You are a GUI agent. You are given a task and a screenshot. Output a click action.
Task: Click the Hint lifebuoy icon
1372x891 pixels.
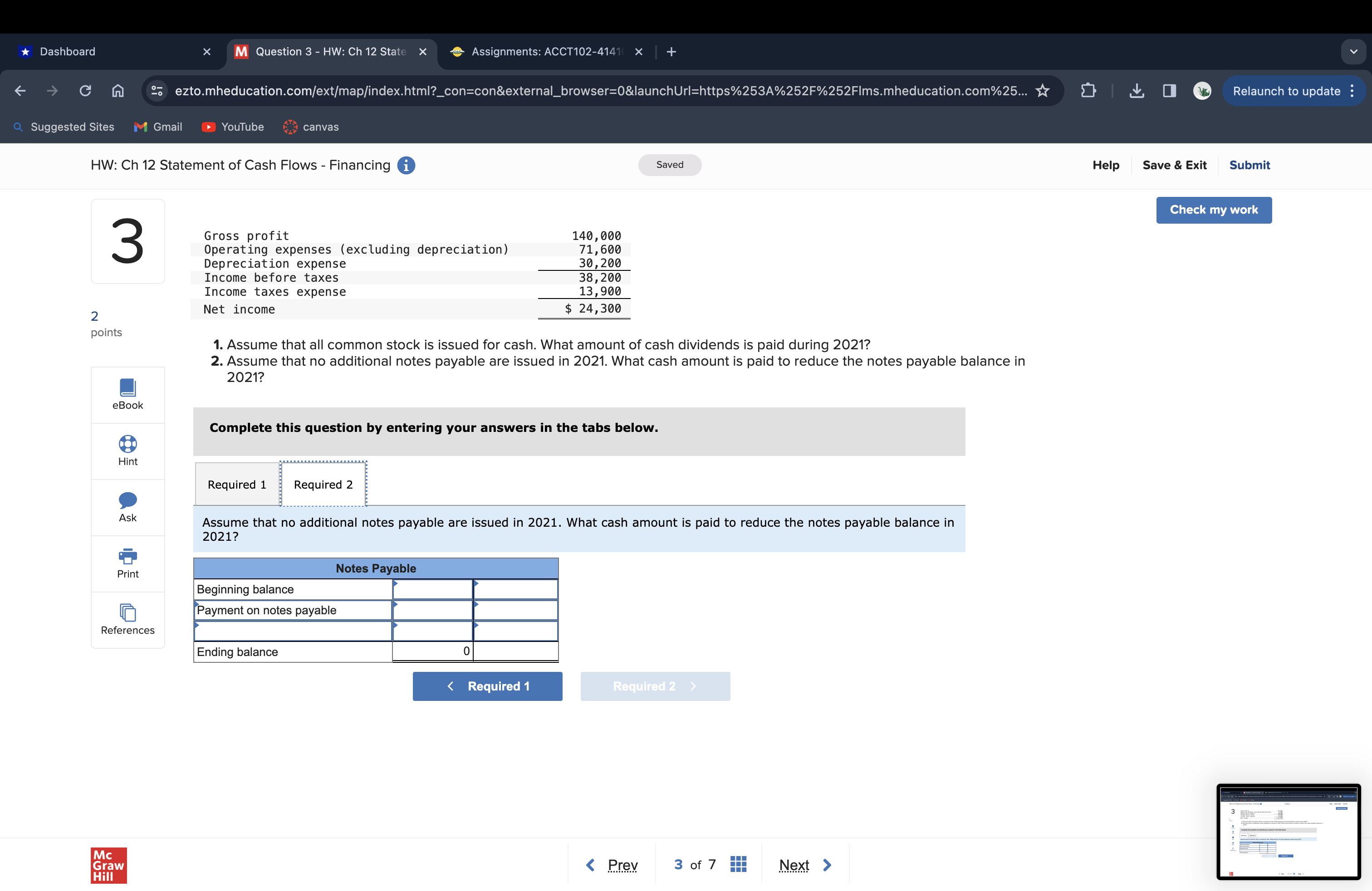[x=127, y=443]
